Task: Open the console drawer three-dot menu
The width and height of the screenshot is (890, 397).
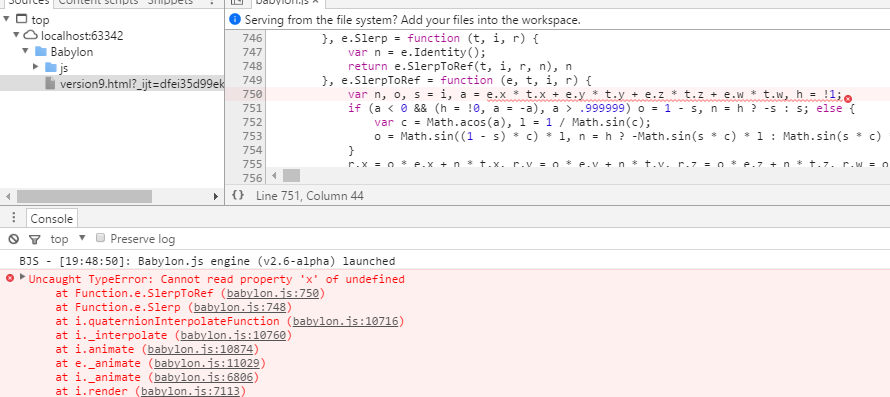Action: pos(14,218)
